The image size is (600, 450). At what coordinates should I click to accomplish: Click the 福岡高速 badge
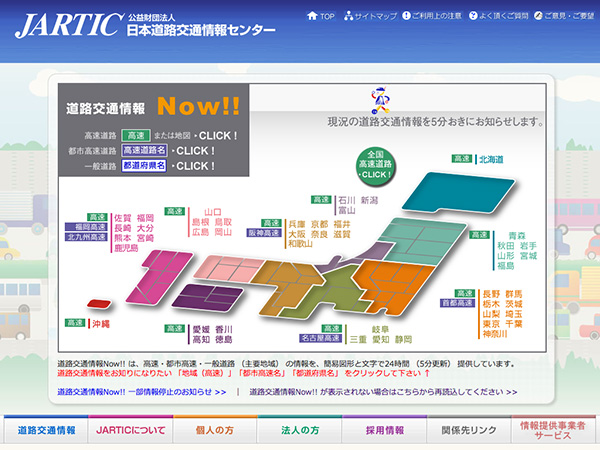point(86,227)
